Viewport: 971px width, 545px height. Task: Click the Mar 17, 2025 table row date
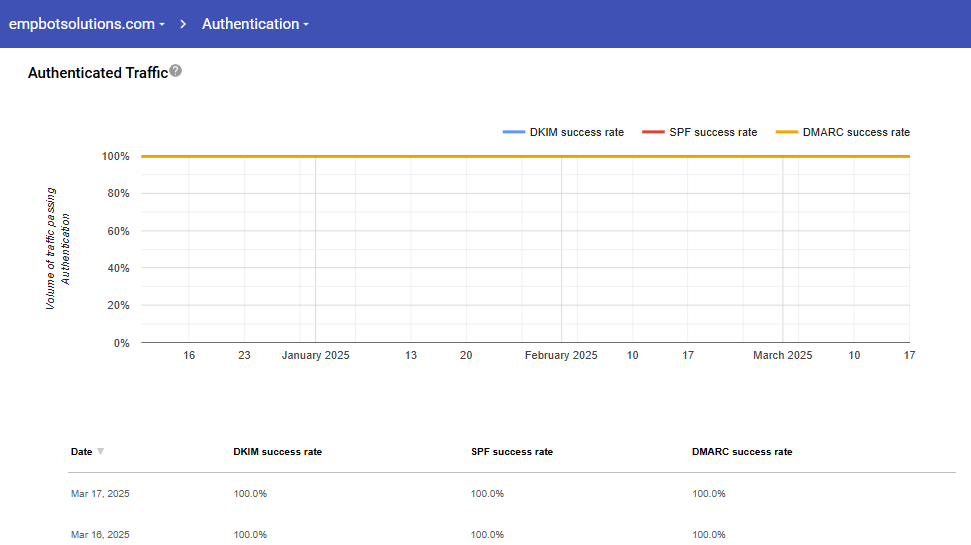click(x=99, y=494)
